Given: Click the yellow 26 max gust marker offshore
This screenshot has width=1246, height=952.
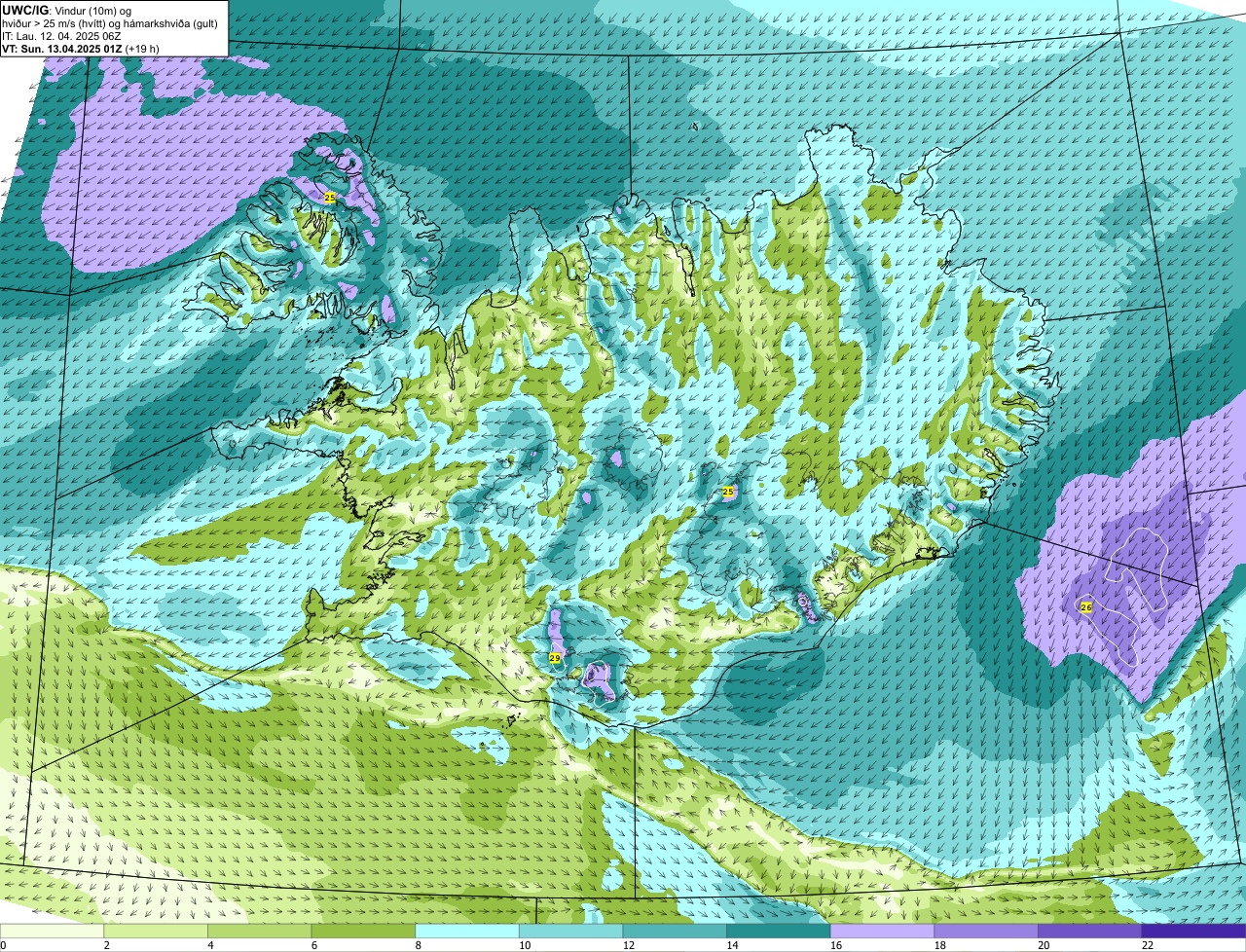Looking at the screenshot, I should point(1086,606).
